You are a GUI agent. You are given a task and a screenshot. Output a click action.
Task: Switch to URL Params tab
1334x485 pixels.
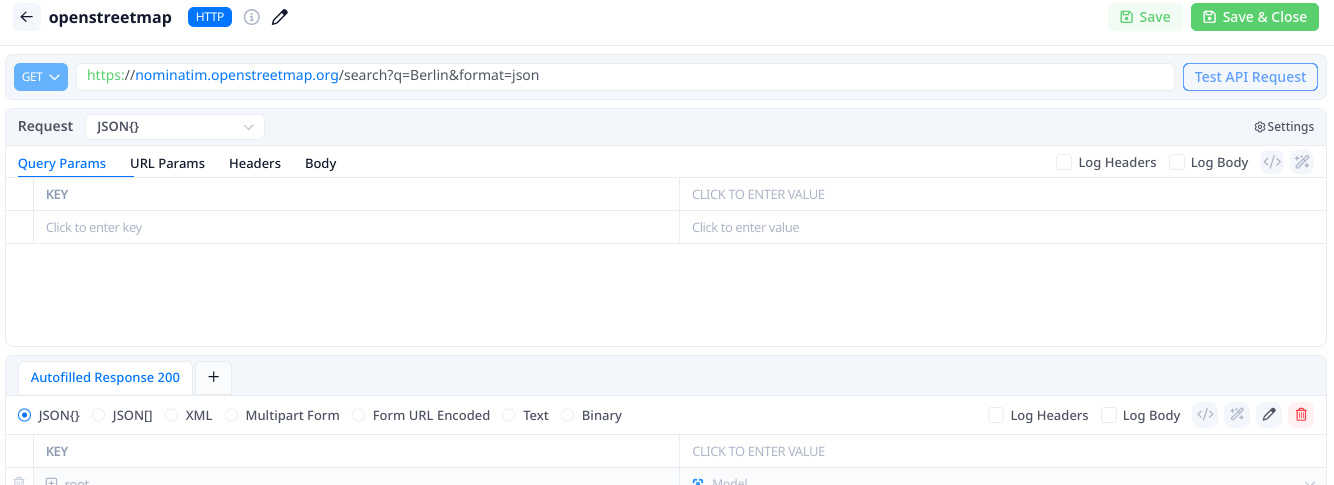pyautogui.click(x=167, y=163)
